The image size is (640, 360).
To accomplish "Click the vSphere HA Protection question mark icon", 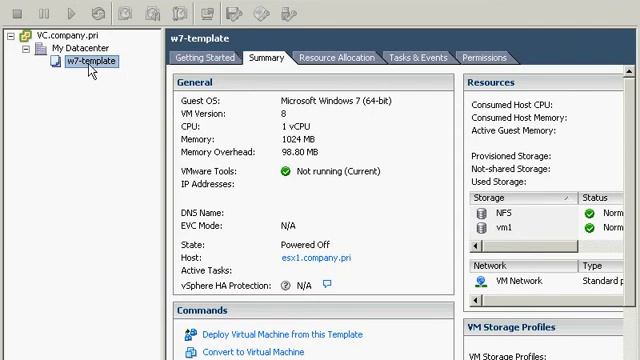I will tap(286, 286).
